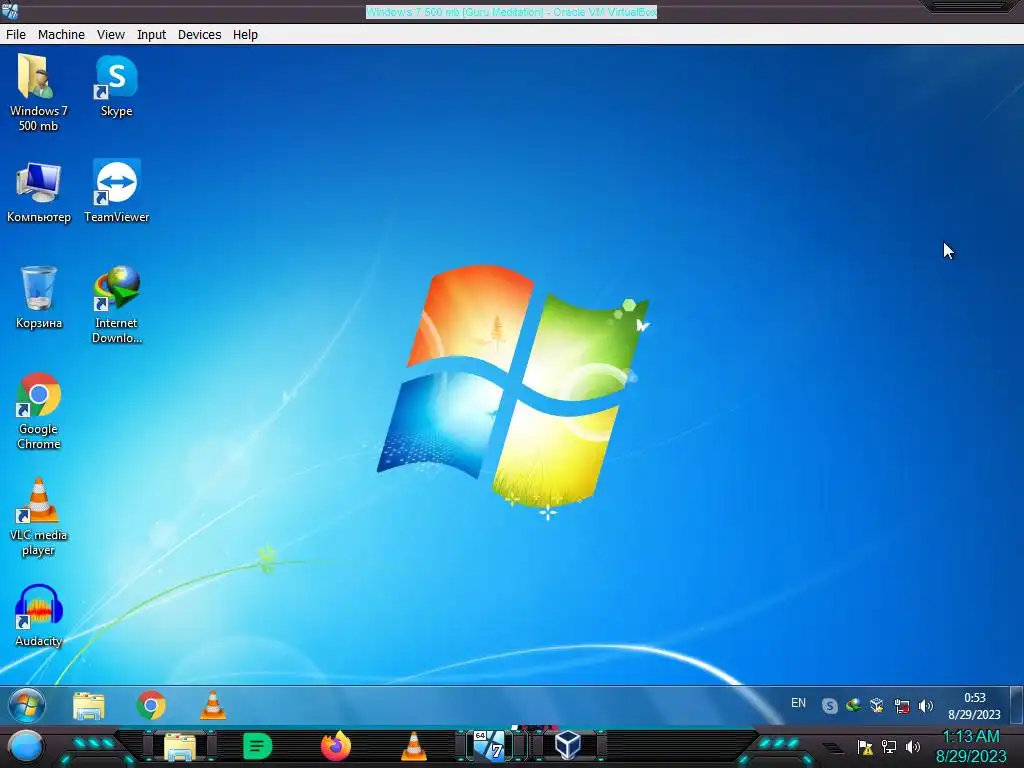The image size is (1024, 768).
Task: Show hidden host tray icons
Action: (x=833, y=748)
